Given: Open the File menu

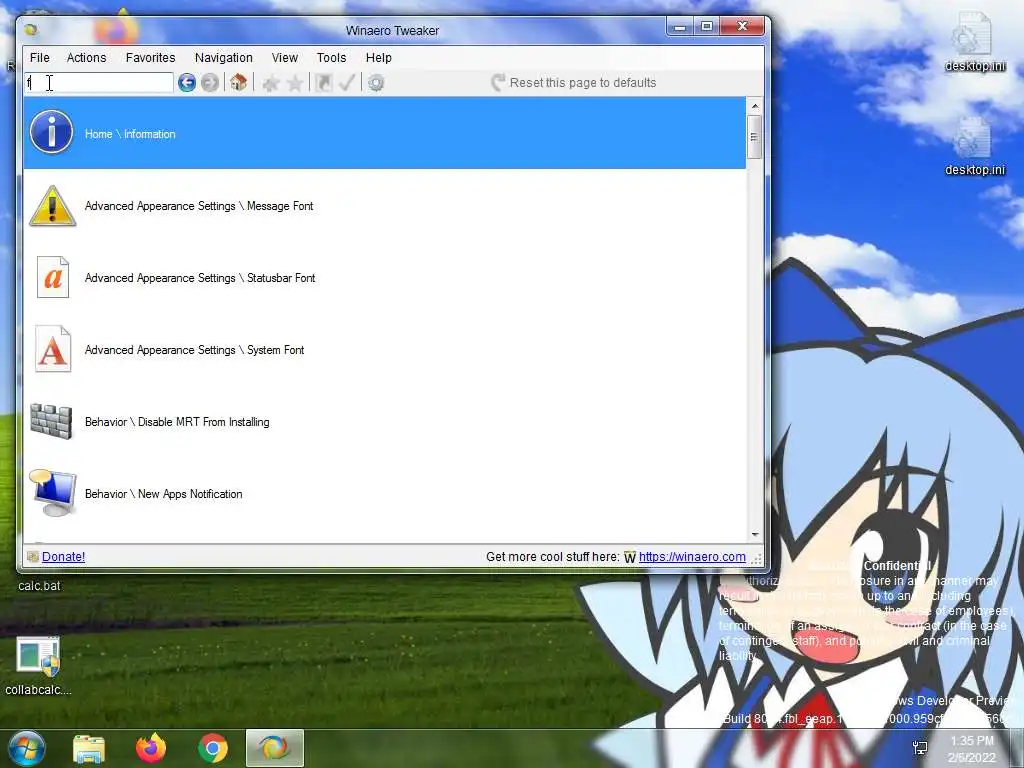Looking at the screenshot, I should [40, 57].
